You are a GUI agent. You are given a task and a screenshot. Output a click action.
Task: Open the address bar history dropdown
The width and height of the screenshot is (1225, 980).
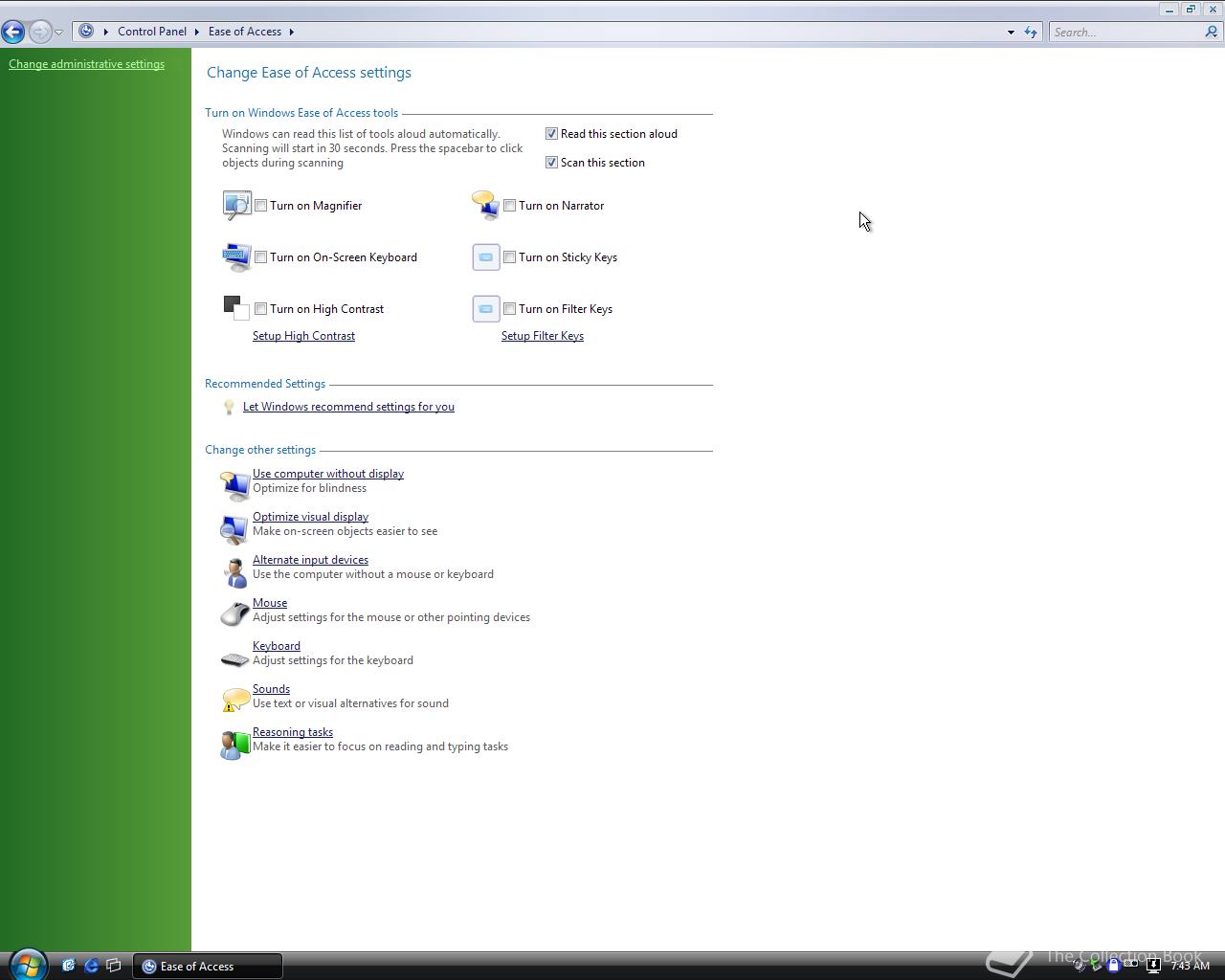(x=1011, y=32)
